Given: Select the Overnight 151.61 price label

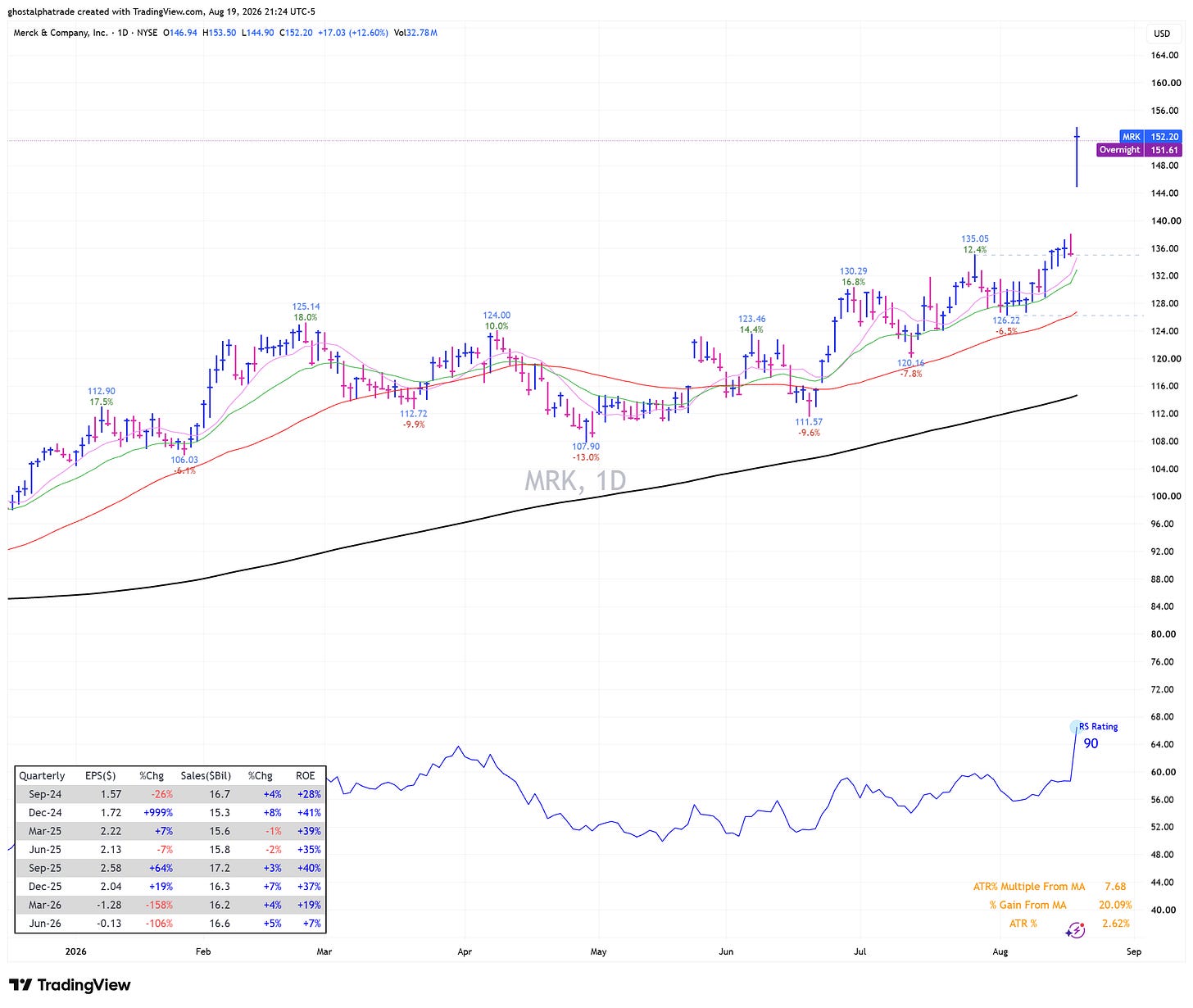Looking at the screenshot, I should [x=1139, y=150].
